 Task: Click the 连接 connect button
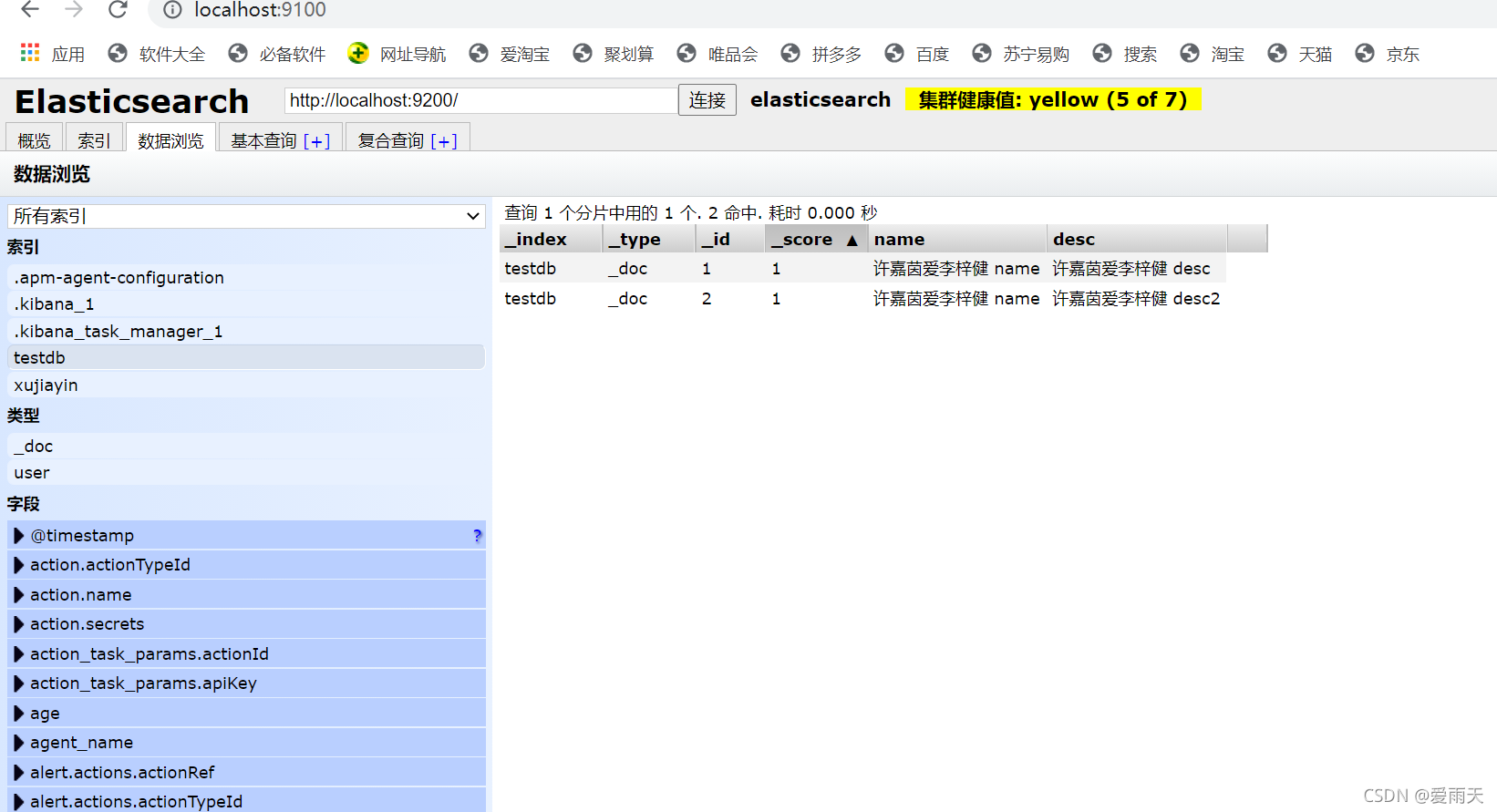click(x=707, y=100)
